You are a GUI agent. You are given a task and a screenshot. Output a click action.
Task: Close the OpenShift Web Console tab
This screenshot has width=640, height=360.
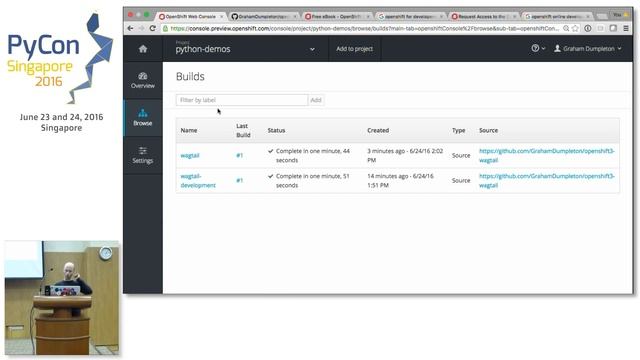222,16
